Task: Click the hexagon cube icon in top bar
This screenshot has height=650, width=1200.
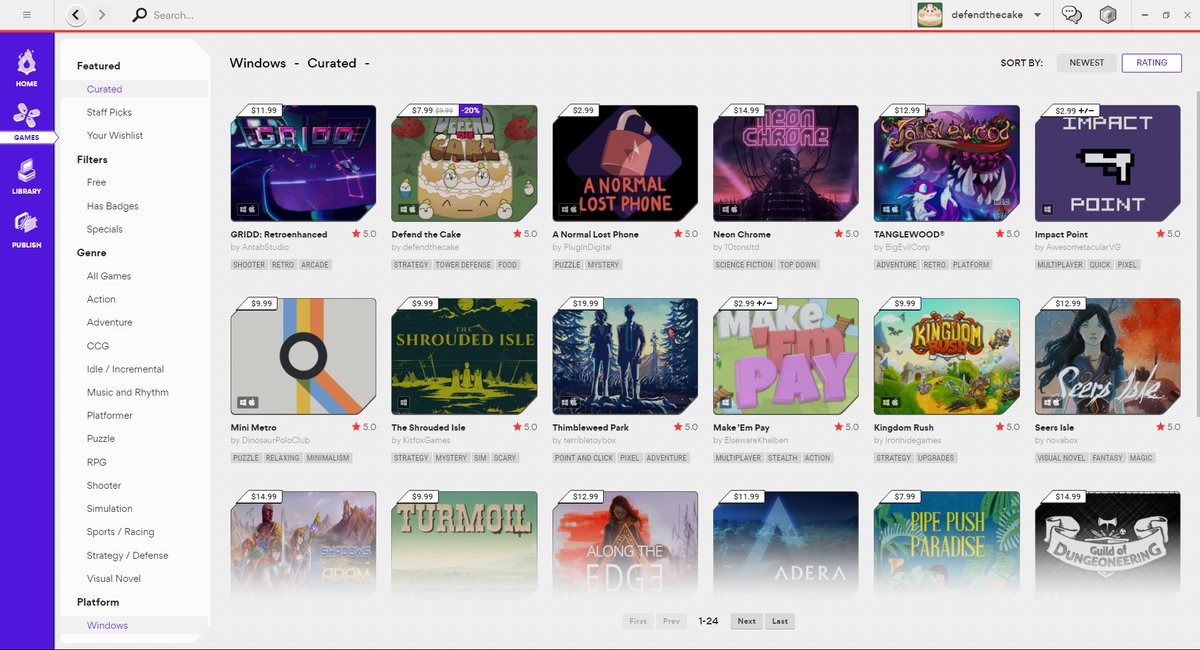Action: point(1107,15)
